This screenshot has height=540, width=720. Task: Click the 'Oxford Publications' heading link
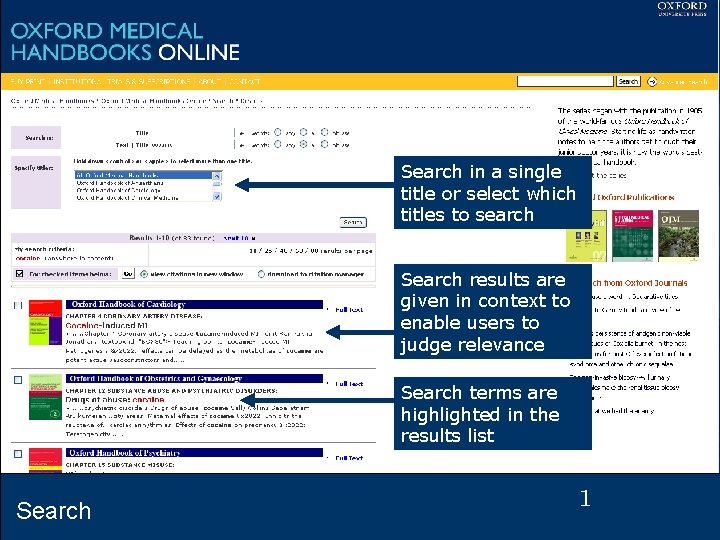point(636,197)
